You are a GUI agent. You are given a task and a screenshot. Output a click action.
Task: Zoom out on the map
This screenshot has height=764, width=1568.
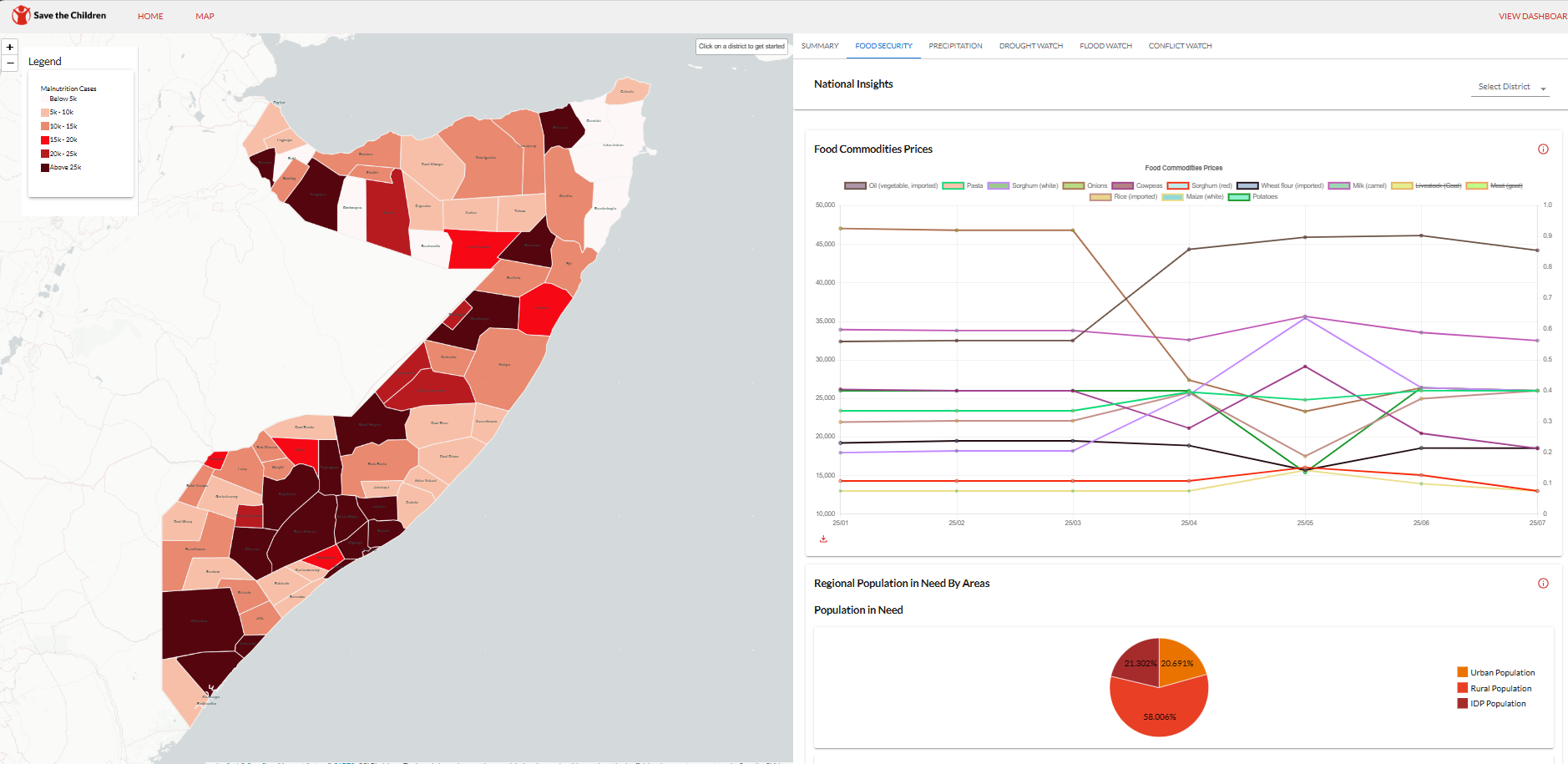pos(10,63)
